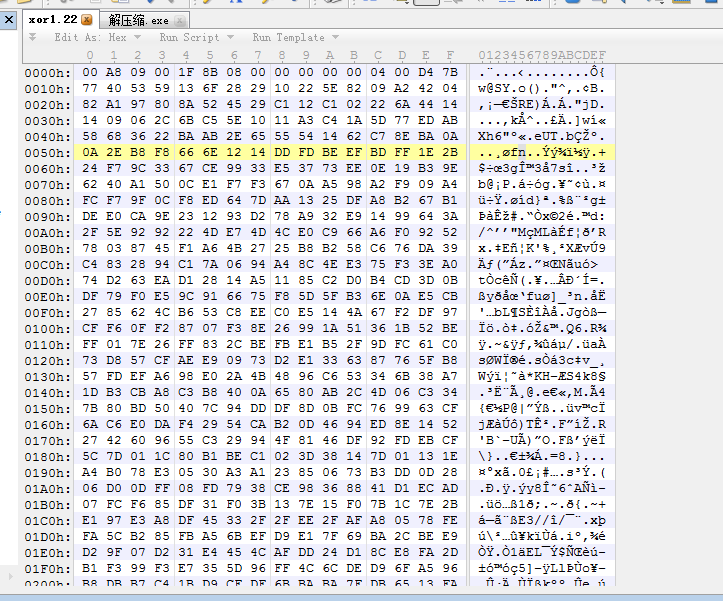
Task: Click ASCII text 'w@SY.o()' in row 0010h
Action: (x=510, y=88)
